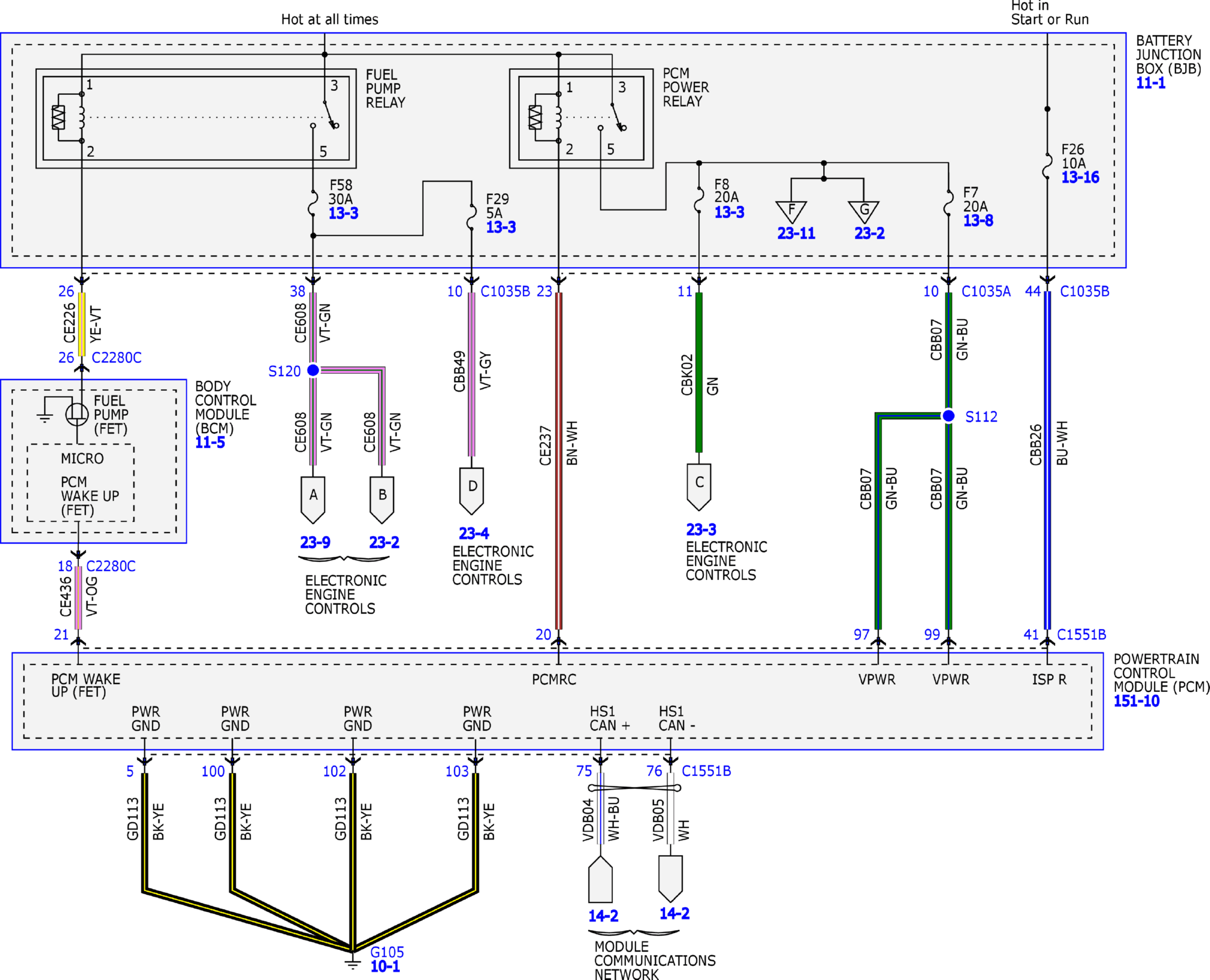Open the 11-1 Battery Junction Box link
Image resolution: width=1210 pixels, height=980 pixels.
(1150, 83)
